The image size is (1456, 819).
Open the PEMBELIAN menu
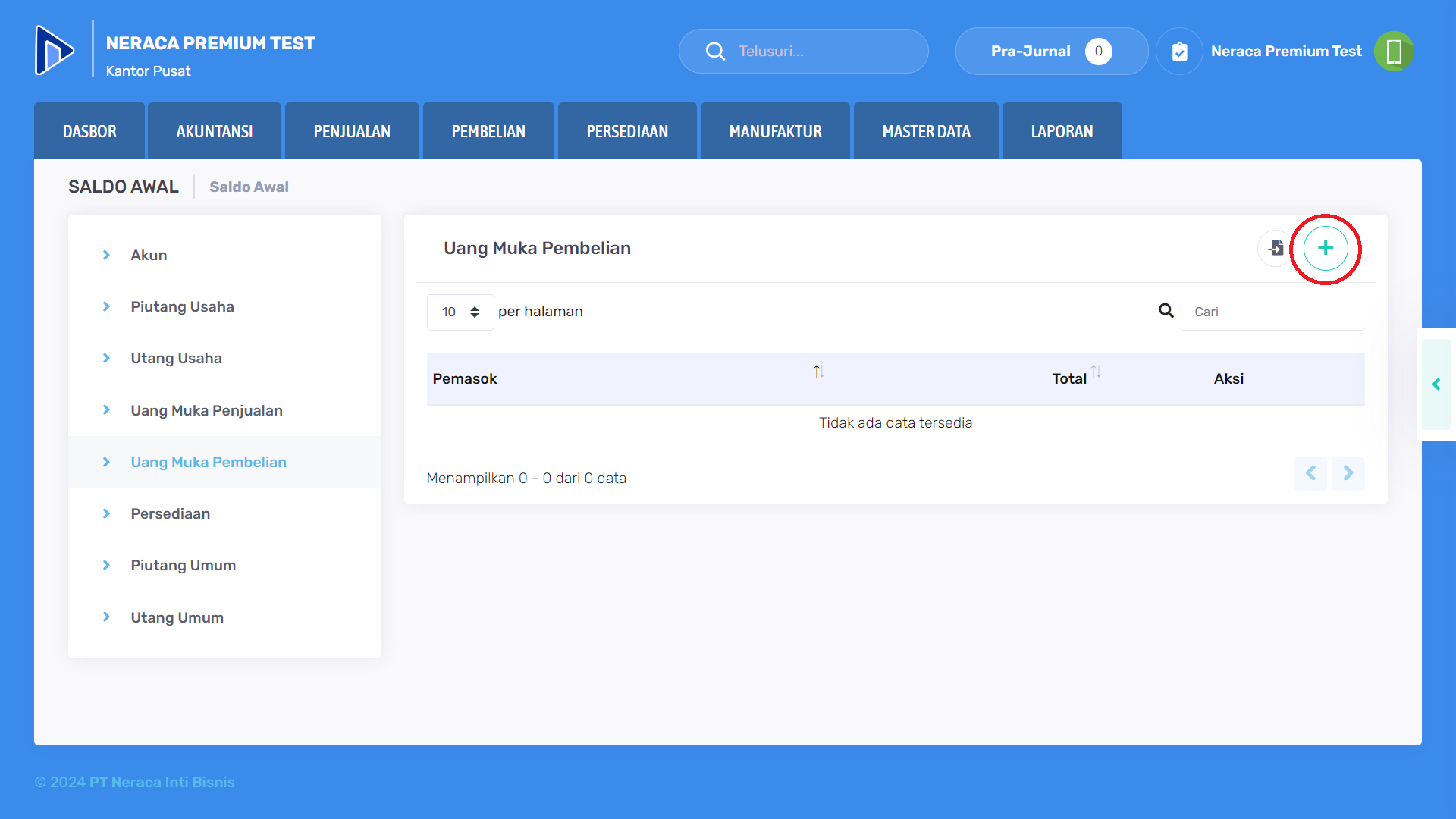point(488,131)
